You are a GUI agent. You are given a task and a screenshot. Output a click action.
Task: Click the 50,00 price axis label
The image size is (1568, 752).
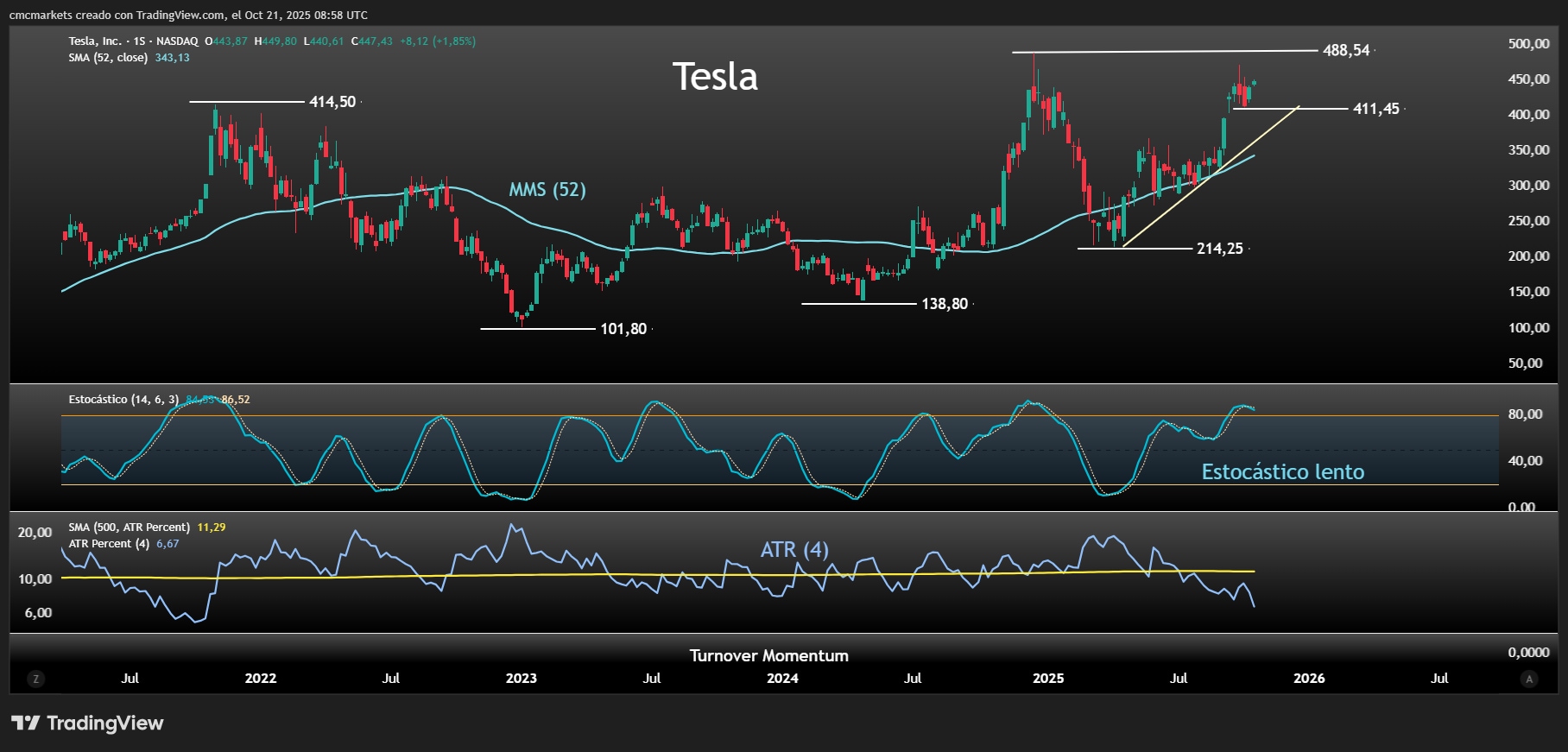tap(1525, 363)
